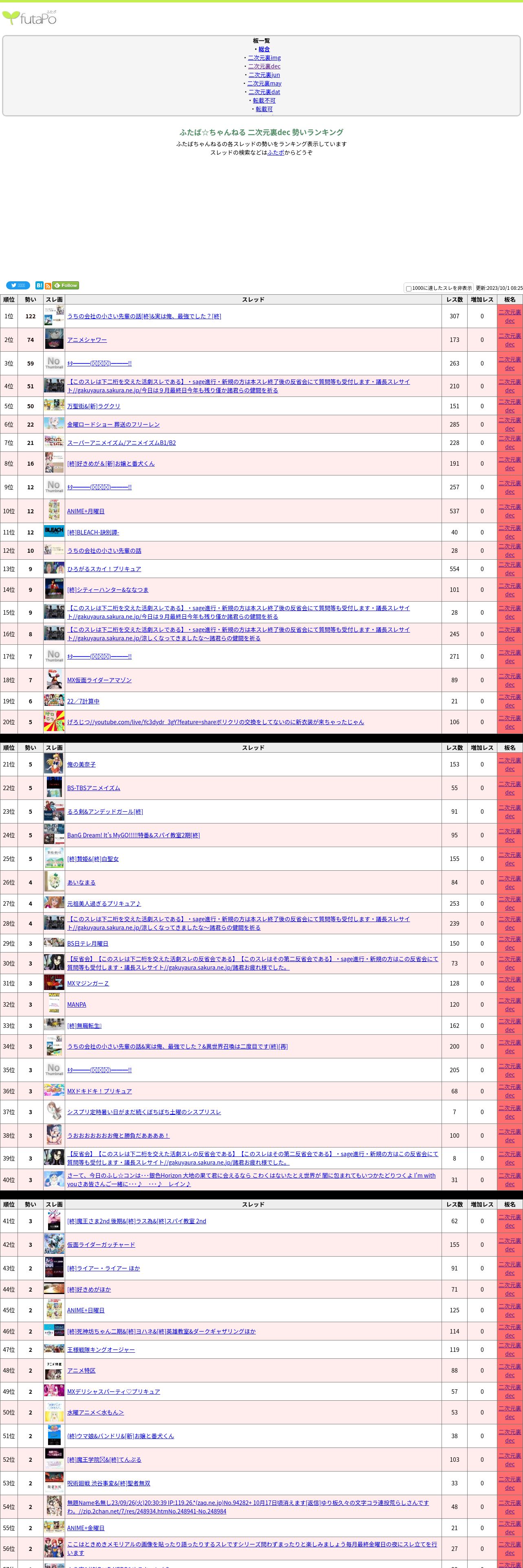
Task: Open thread [終]シティーハンター&ななつま
Action: click(x=108, y=590)
